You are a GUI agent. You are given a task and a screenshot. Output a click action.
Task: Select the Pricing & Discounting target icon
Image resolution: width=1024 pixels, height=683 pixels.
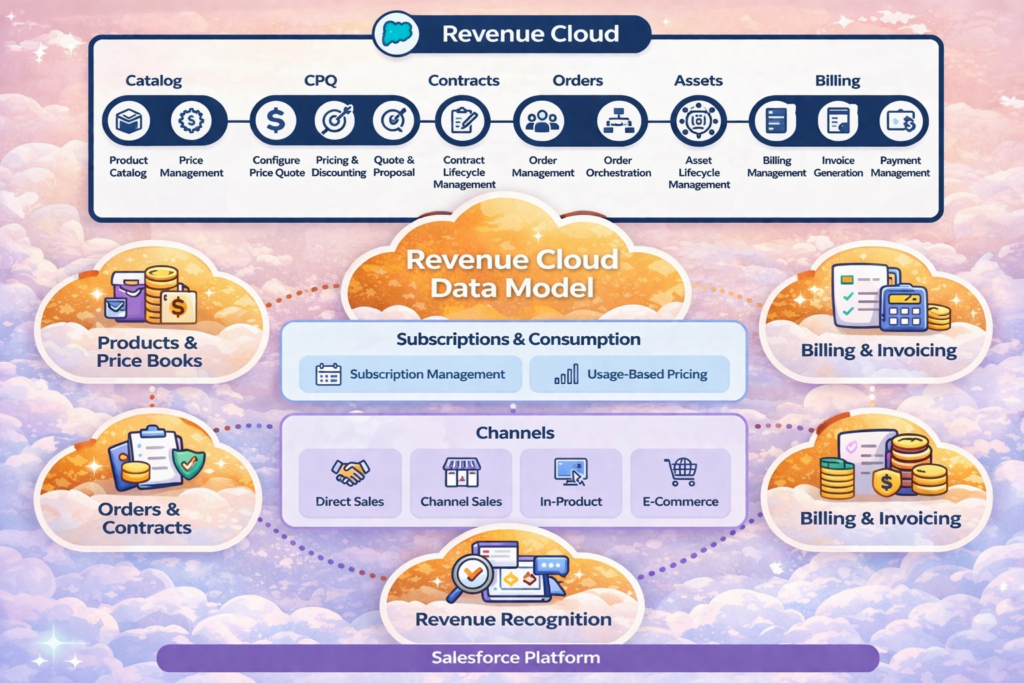[x=338, y=122]
